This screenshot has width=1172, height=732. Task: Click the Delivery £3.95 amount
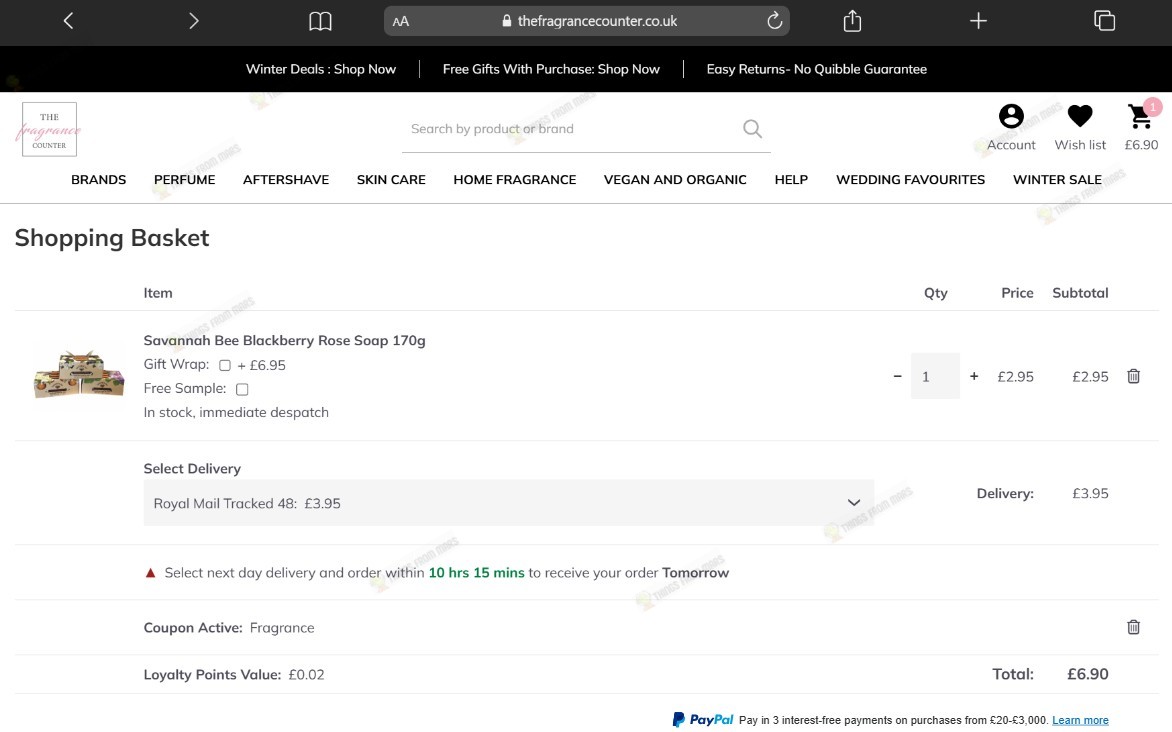click(x=1090, y=493)
